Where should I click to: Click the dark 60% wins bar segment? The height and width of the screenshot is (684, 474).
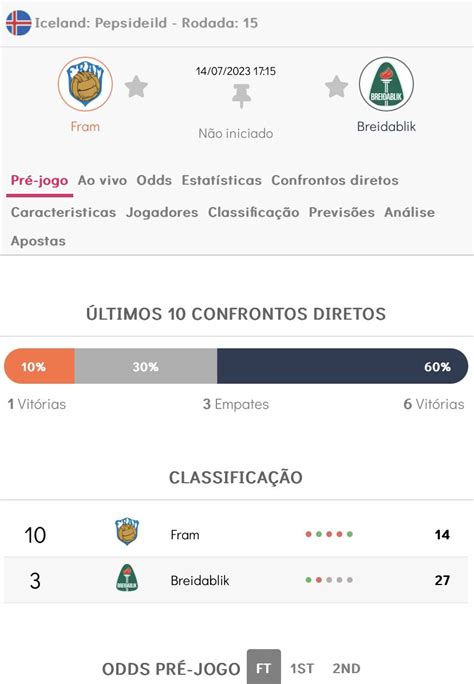(x=343, y=366)
